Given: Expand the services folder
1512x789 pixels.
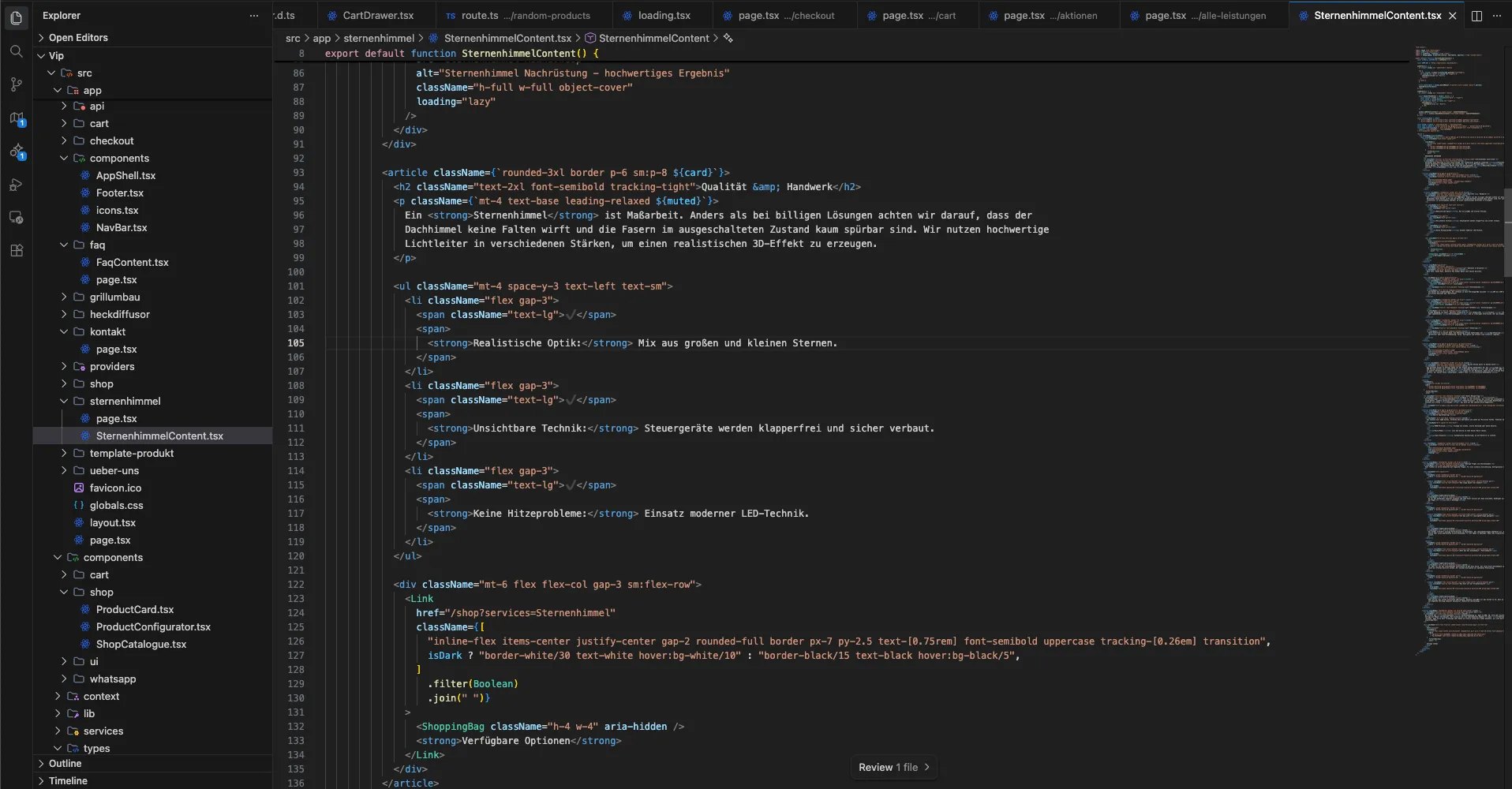Looking at the screenshot, I should click(103, 731).
